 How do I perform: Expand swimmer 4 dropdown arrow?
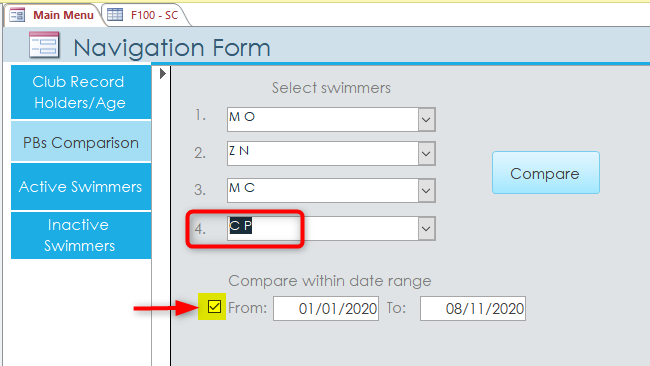426,228
